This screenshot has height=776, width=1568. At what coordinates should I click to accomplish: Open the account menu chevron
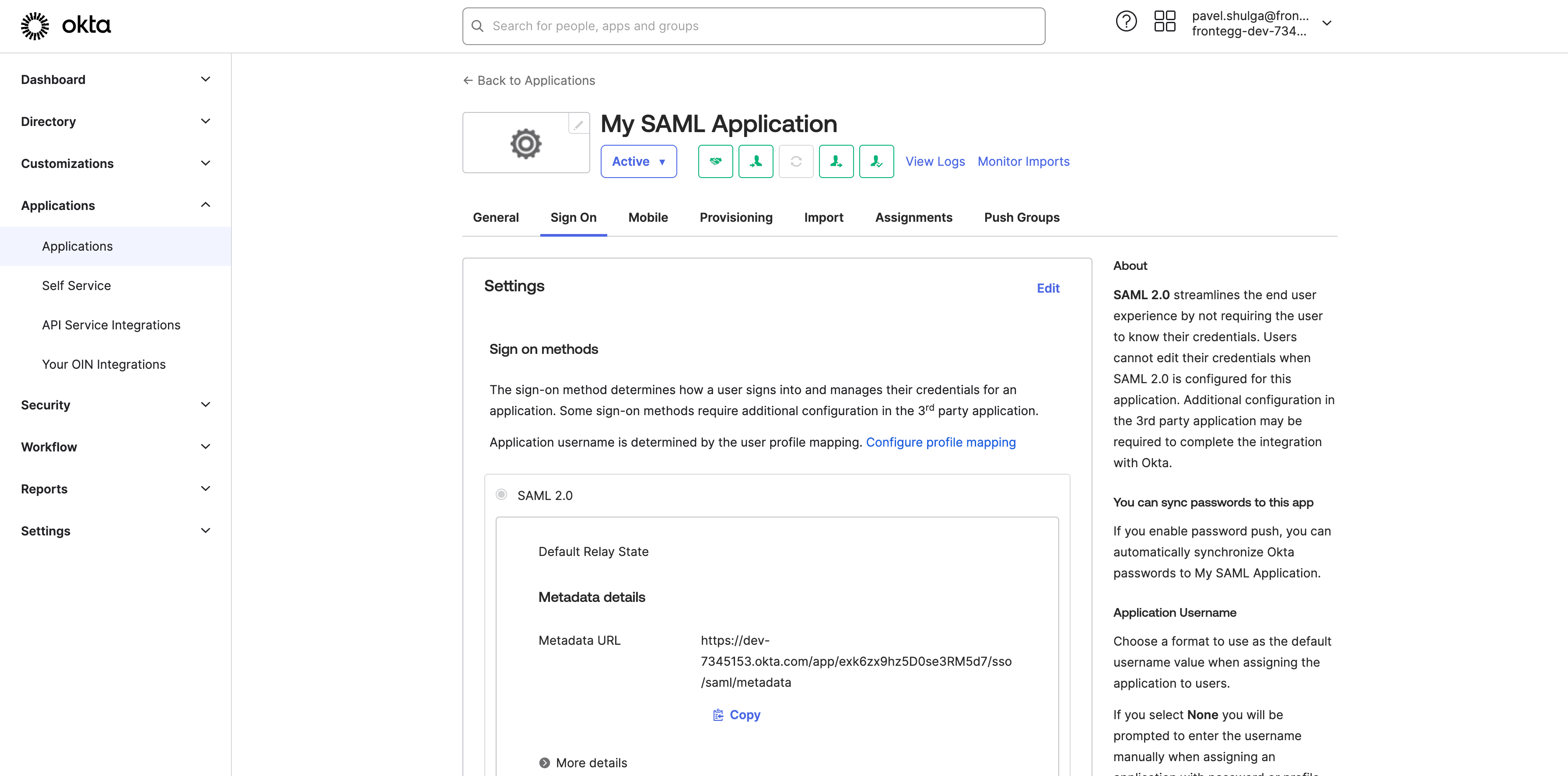1326,23
